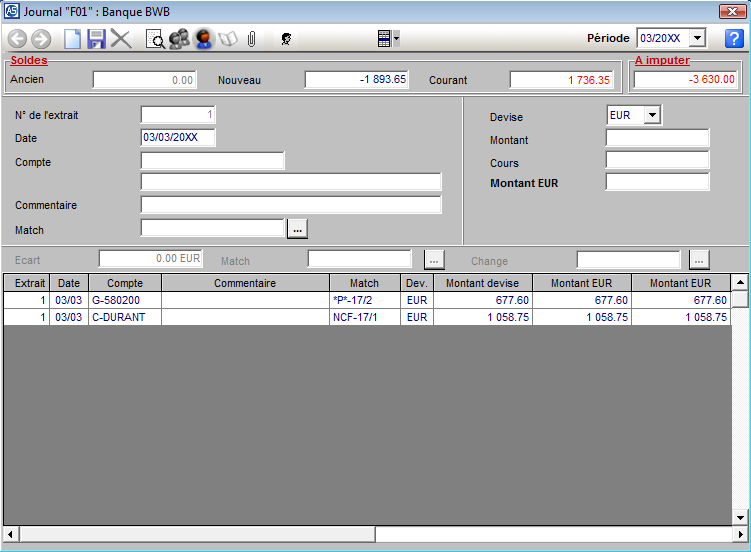Click the Montant input field
The height and width of the screenshot is (552, 751).
point(657,138)
